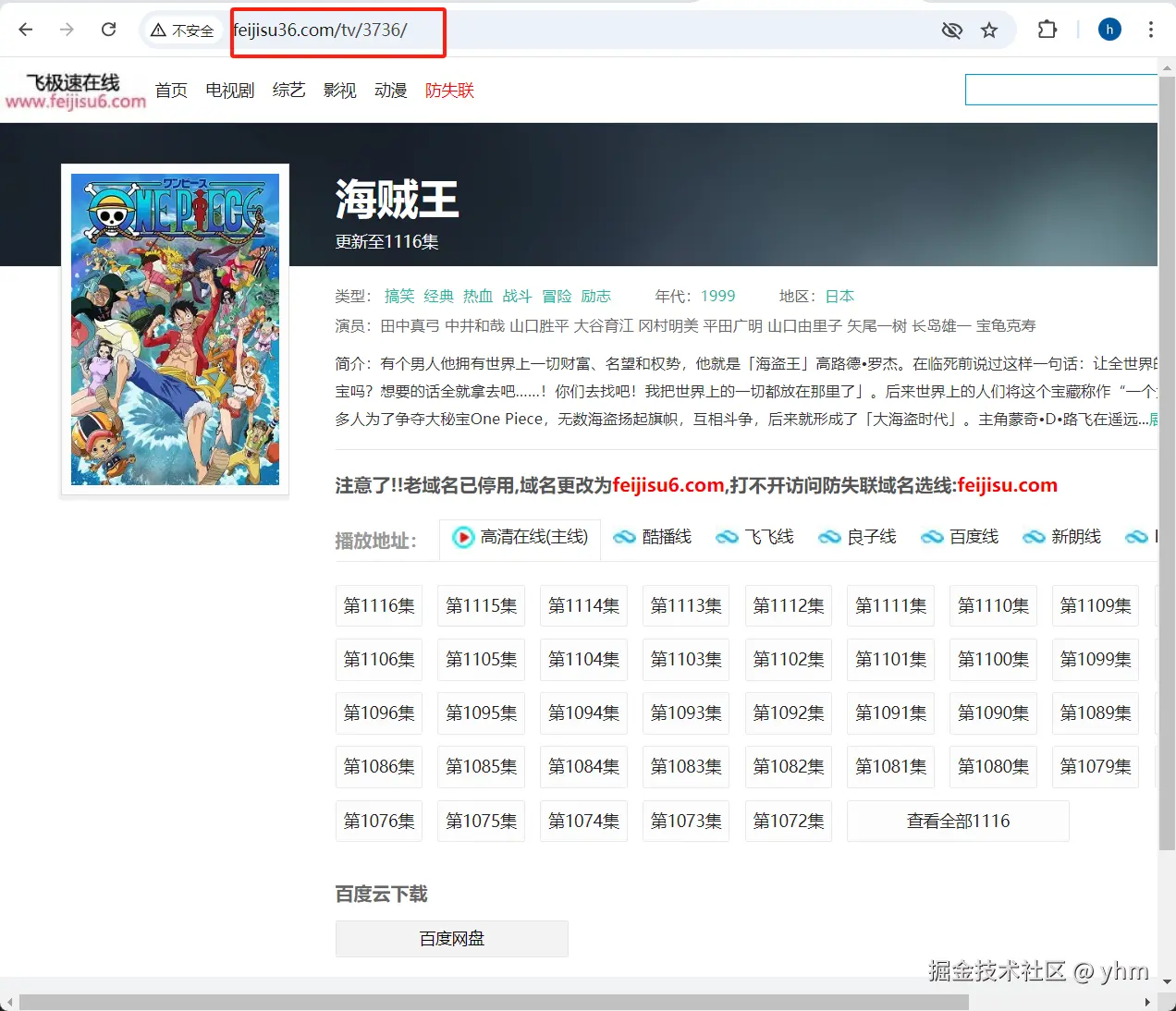Click the 搞笑 genre link
Image resolution: width=1176 pixels, height=1011 pixels.
coord(399,296)
